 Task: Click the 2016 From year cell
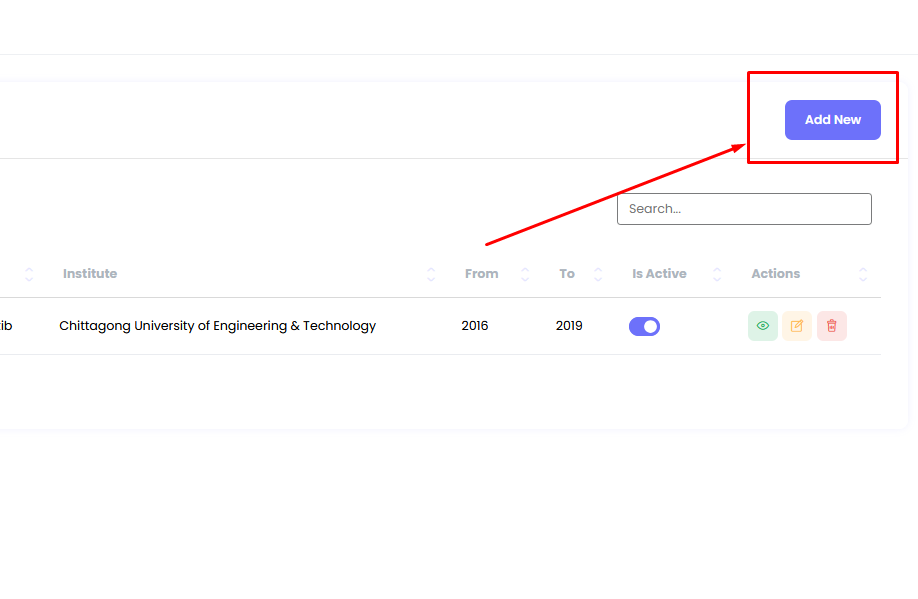[475, 326]
